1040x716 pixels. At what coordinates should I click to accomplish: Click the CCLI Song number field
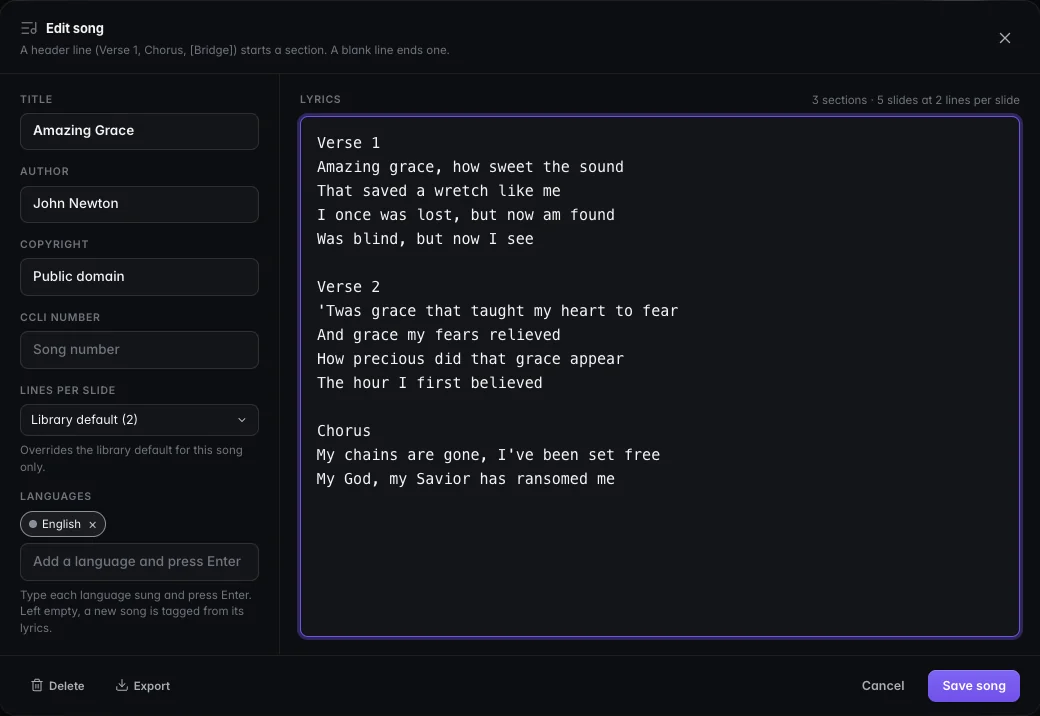tap(139, 350)
